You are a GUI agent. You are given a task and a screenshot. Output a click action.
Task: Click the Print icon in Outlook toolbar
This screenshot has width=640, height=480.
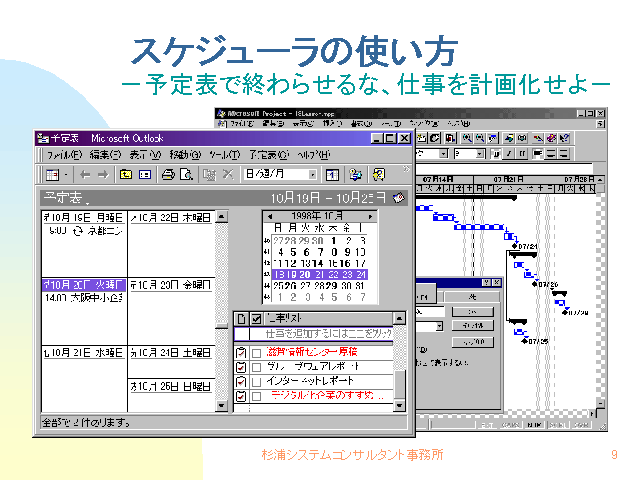point(169,174)
